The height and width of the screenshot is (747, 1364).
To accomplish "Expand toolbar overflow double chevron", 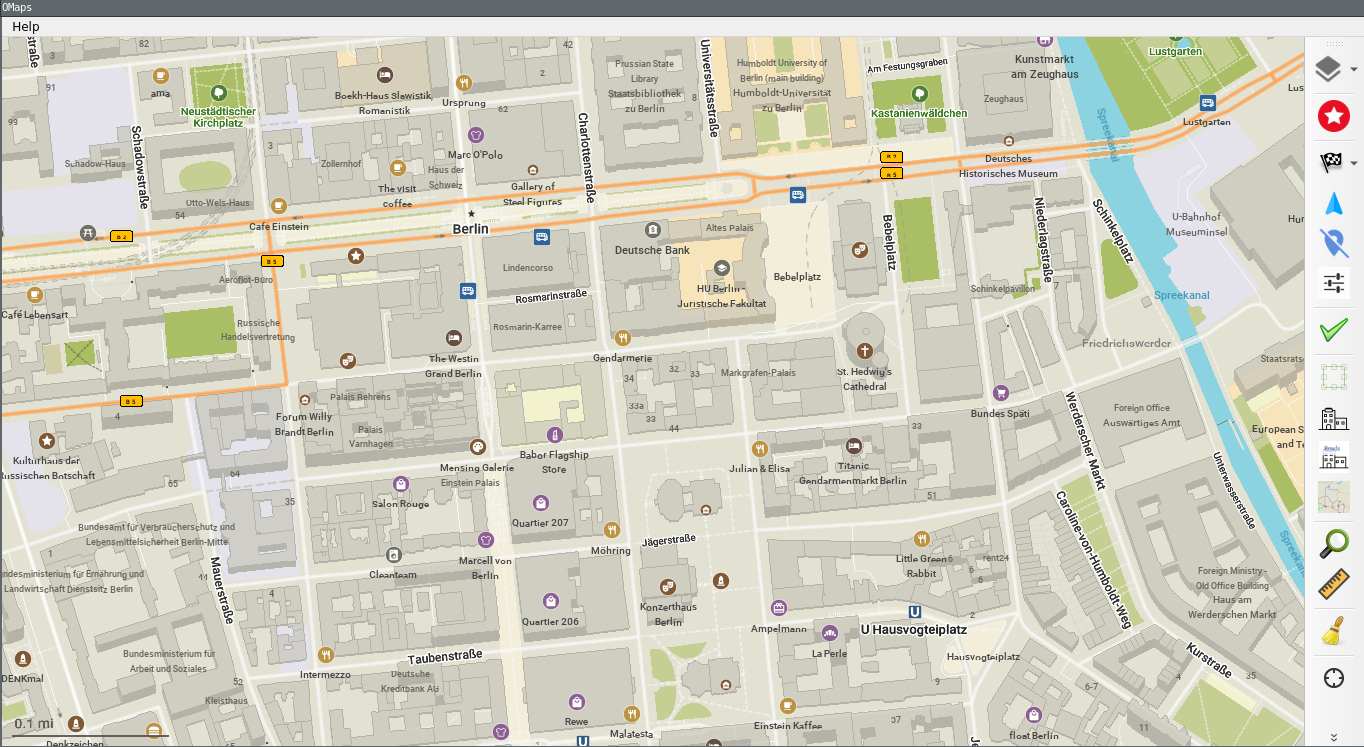I will tap(1333, 737).
